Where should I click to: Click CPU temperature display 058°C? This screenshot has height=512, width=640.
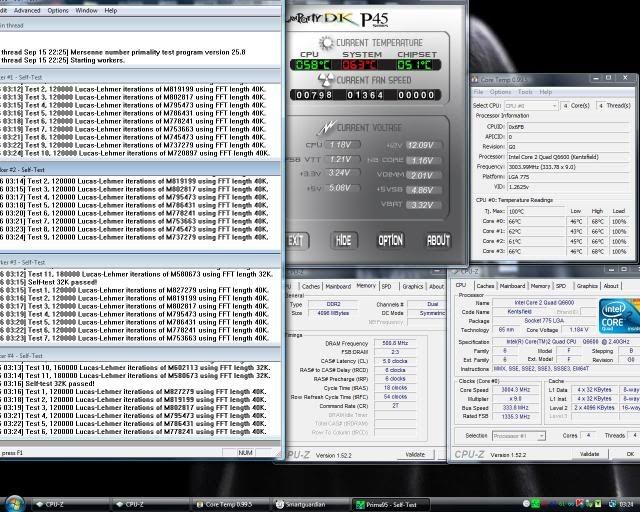pyautogui.click(x=312, y=65)
